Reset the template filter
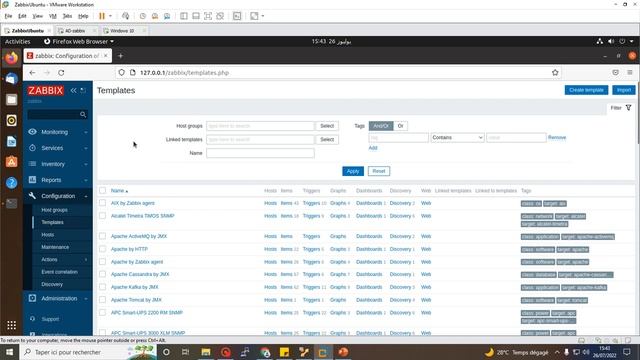Image resolution: width=640 pixels, height=360 pixels. click(x=379, y=171)
